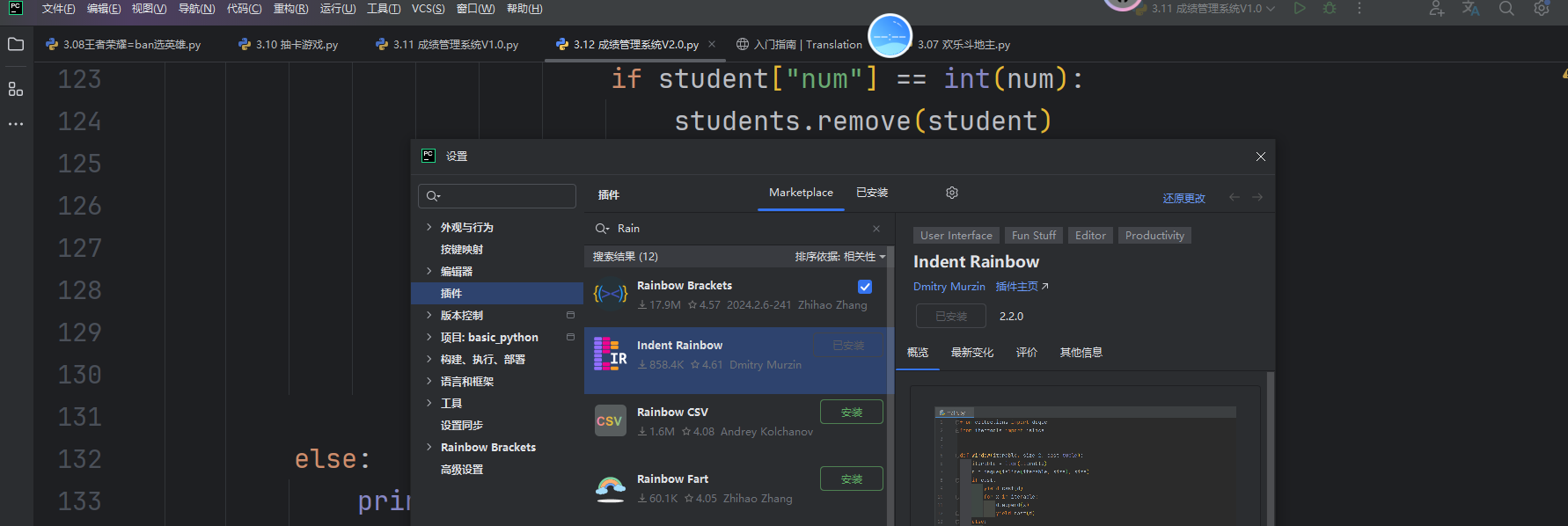Select the Rainbow Fart rainbow icon
Viewport: 1568px width, 526px height.
coord(611,488)
